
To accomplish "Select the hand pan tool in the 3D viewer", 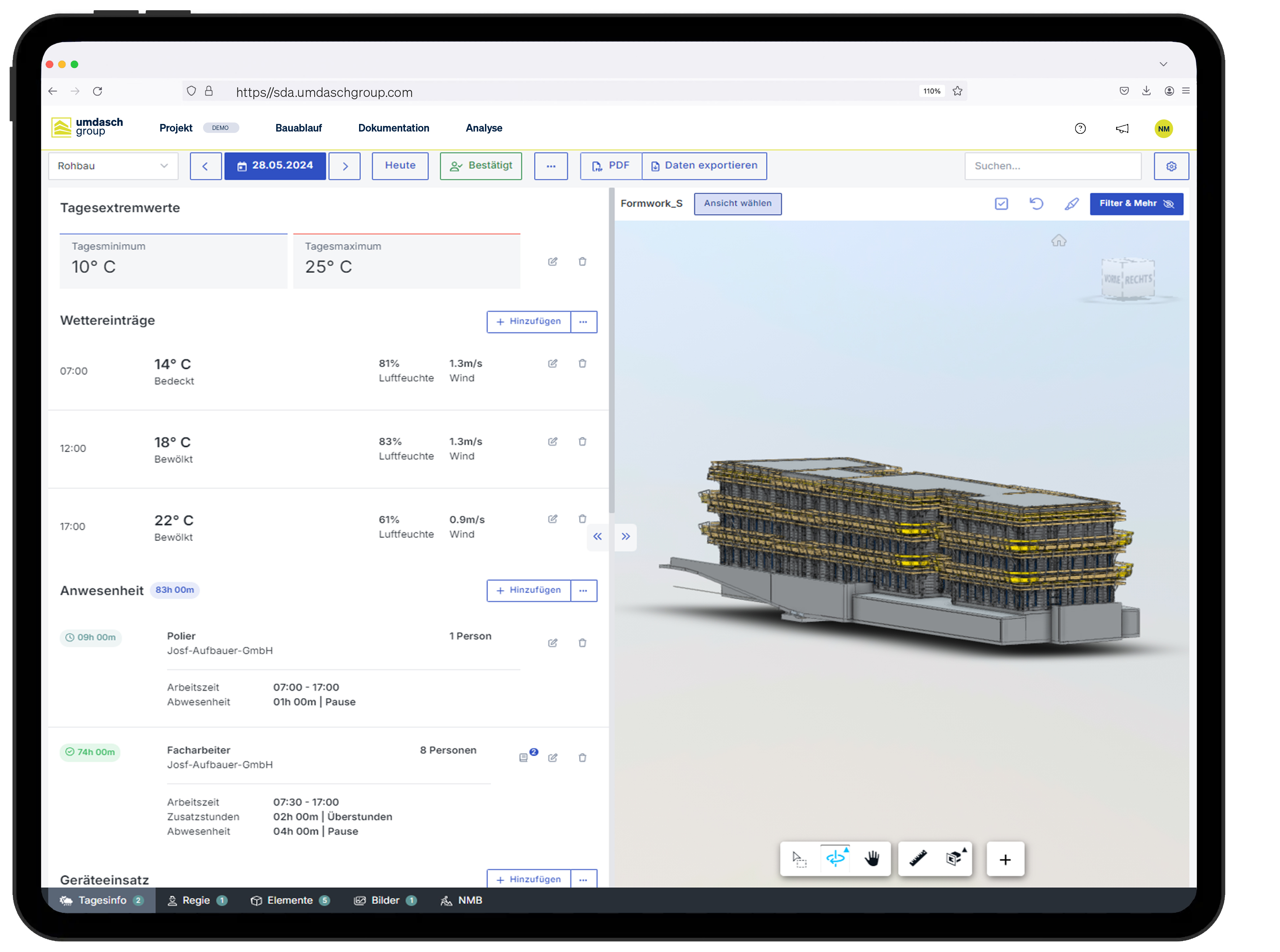I will click(872, 859).
